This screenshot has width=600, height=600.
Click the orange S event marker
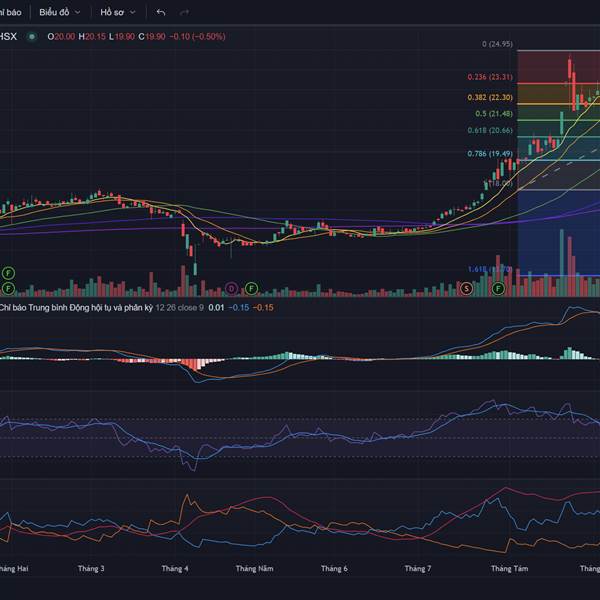[x=466, y=288]
